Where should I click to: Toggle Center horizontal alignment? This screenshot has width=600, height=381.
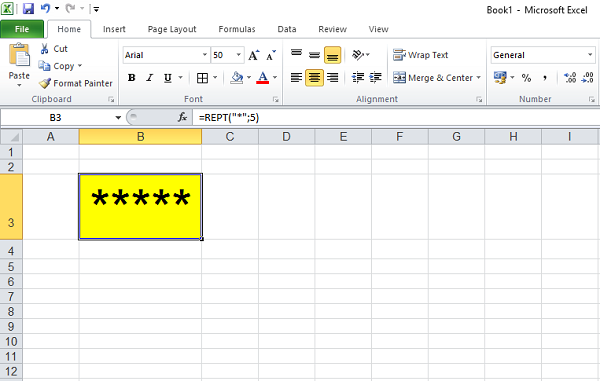pyautogui.click(x=314, y=78)
